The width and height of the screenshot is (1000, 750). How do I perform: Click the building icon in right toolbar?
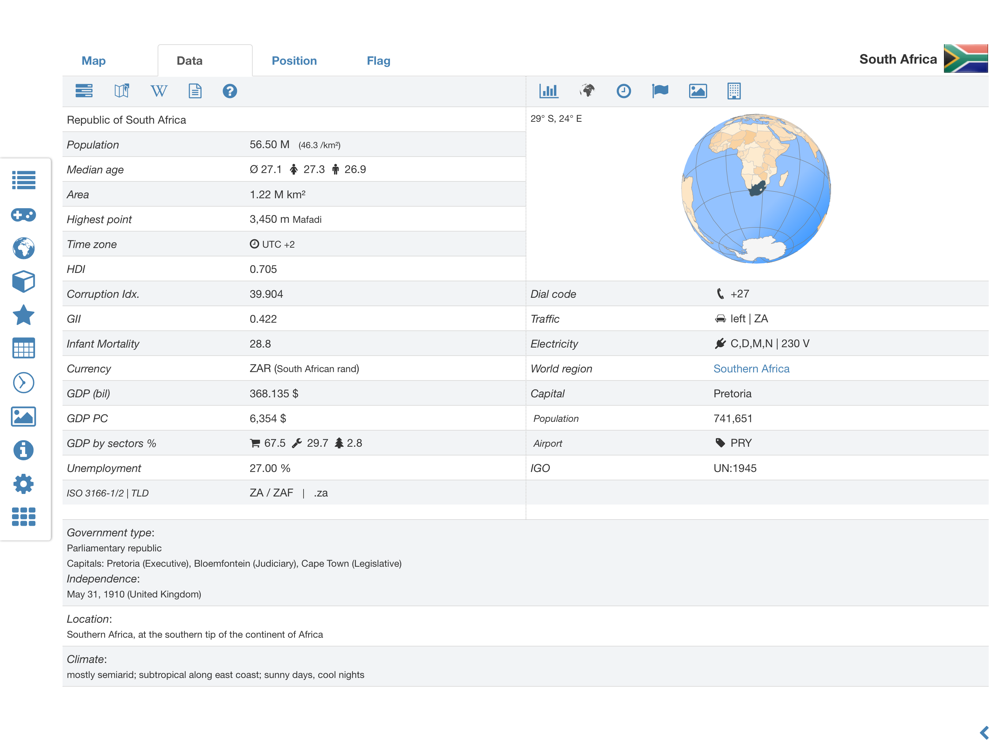point(734,91)
